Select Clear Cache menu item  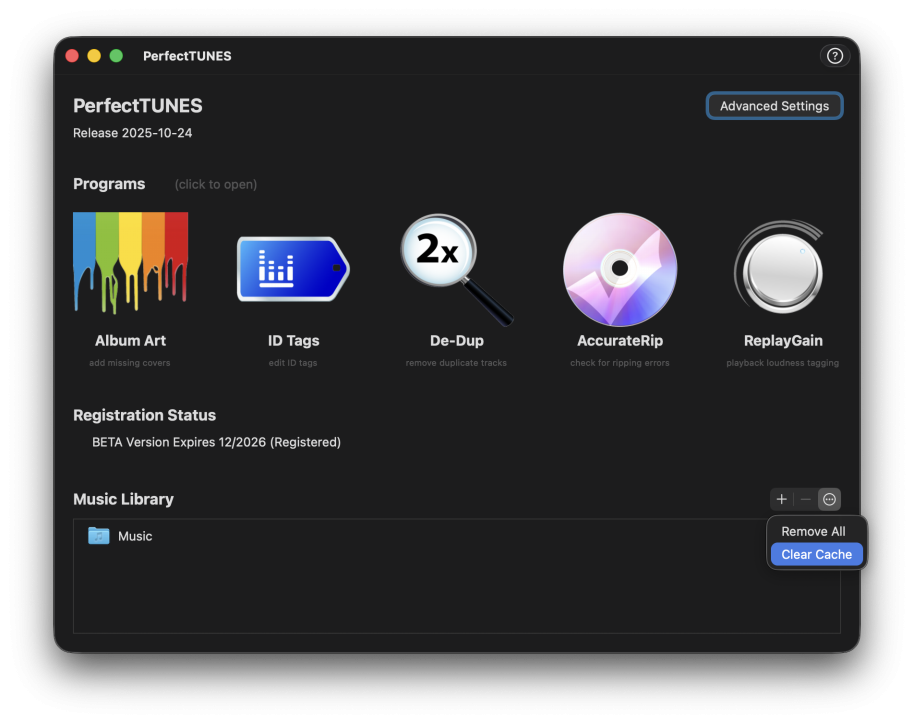(816, 554)
